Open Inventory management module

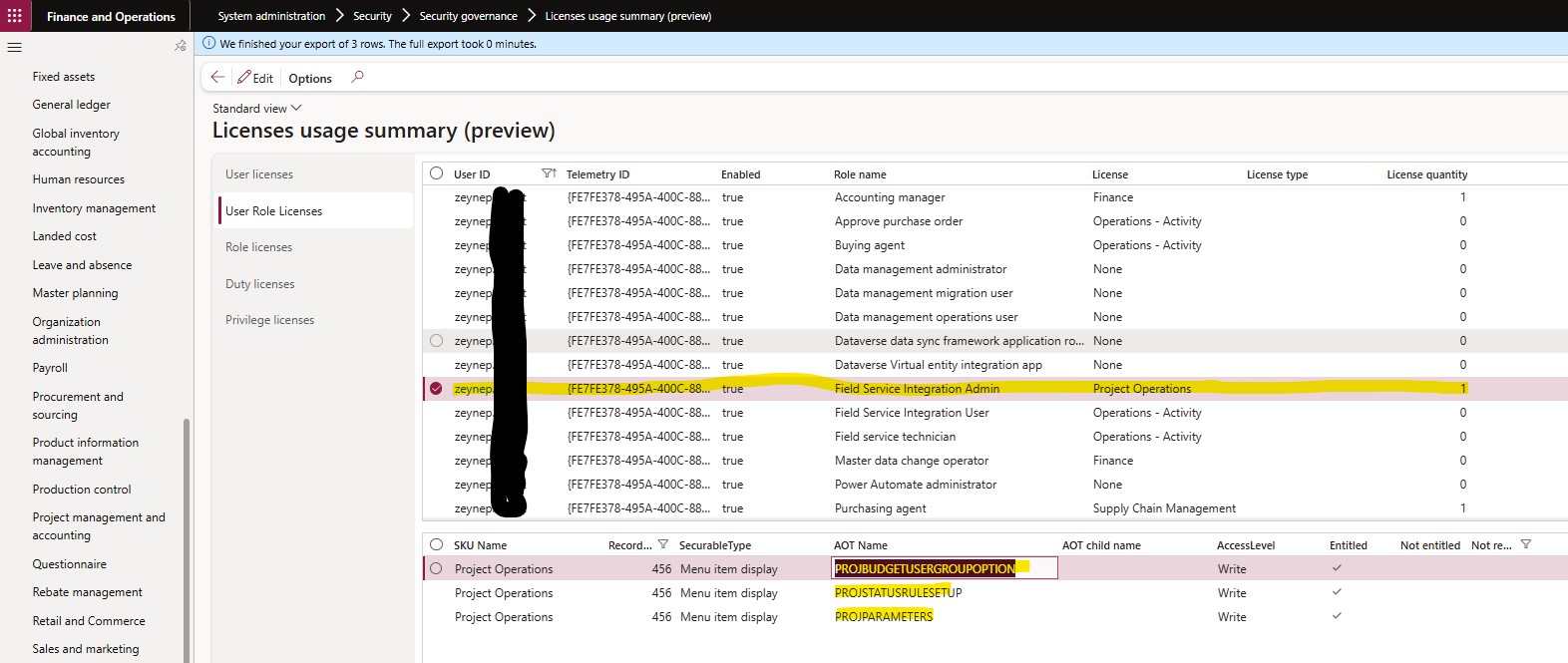[x=94, y=208]
